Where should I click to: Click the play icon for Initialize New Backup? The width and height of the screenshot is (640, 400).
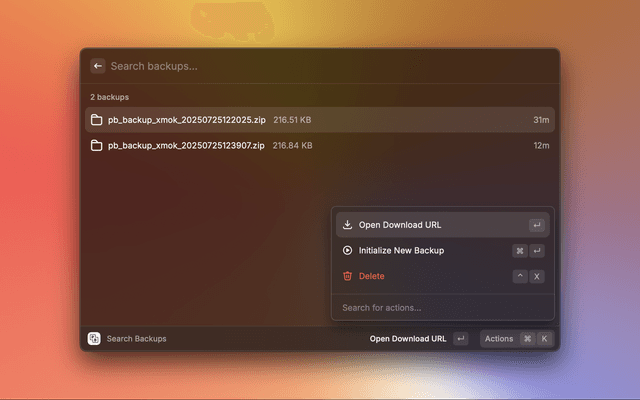(347, 250)
